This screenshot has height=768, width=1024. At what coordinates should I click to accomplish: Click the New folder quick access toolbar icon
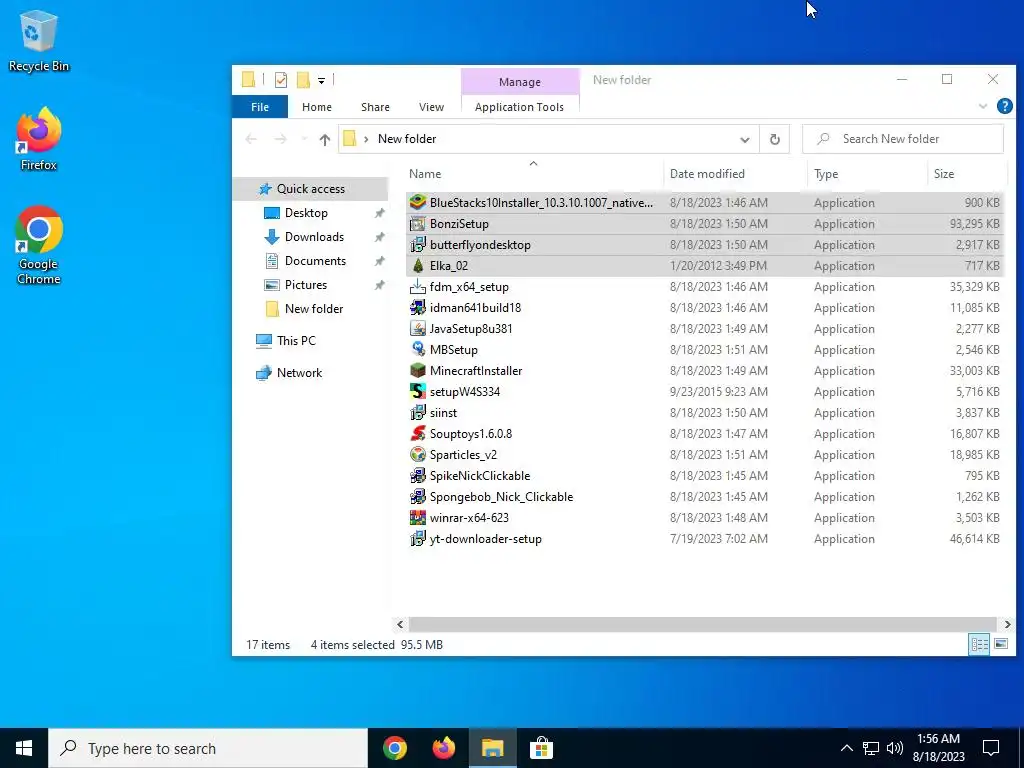tap(303, 80)
